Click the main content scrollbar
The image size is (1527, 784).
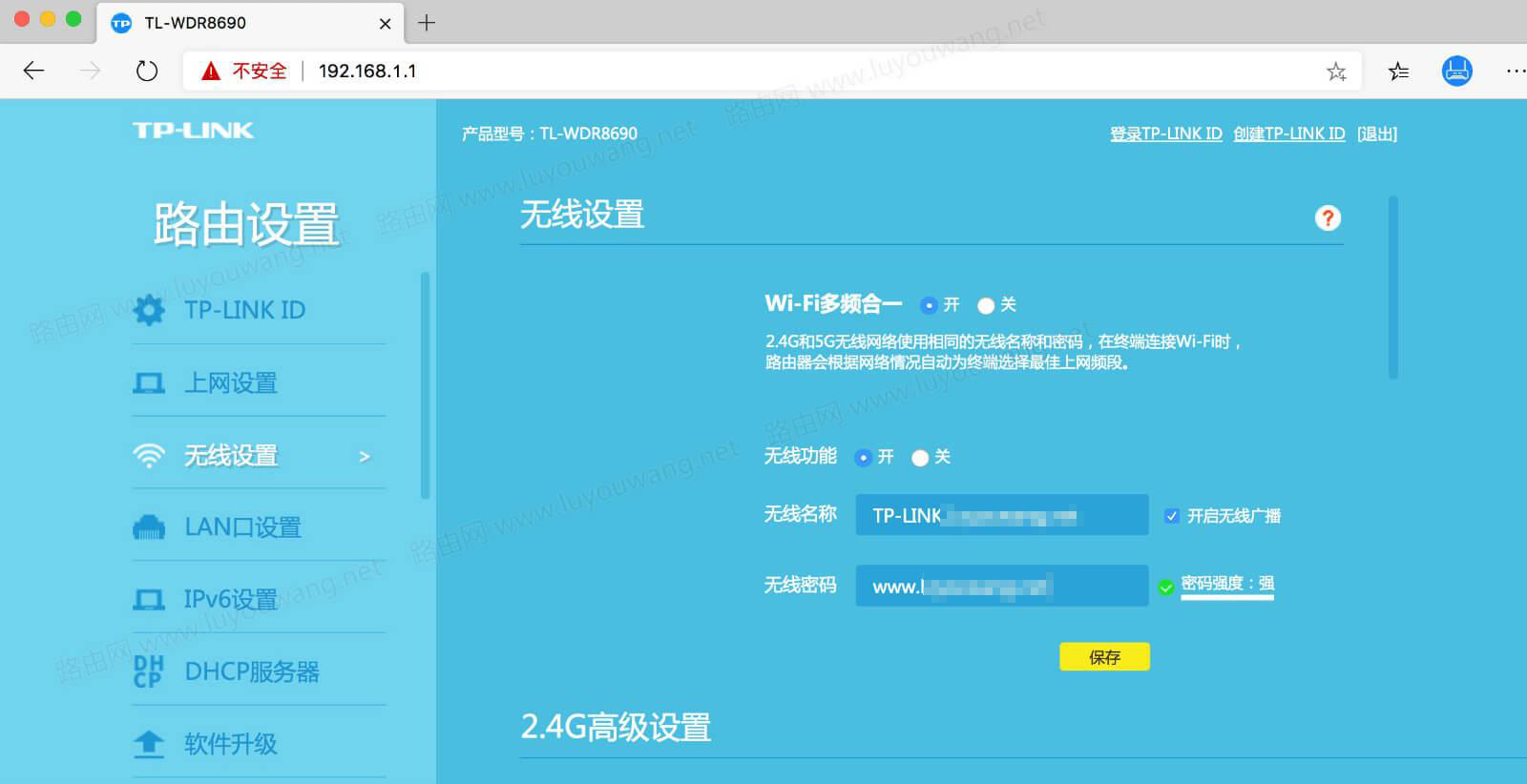(1393, 288)
